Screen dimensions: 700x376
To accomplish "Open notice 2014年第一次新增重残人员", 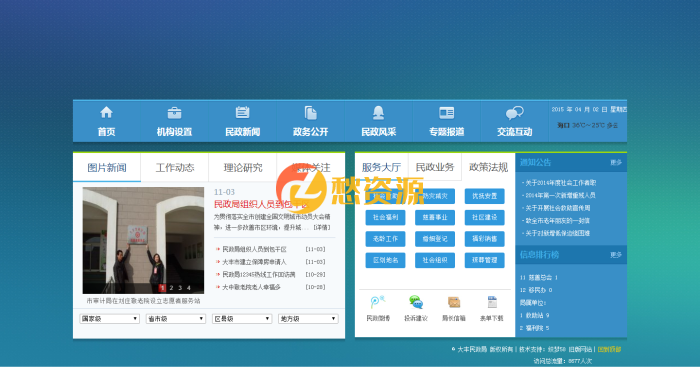I will [560, 195].
